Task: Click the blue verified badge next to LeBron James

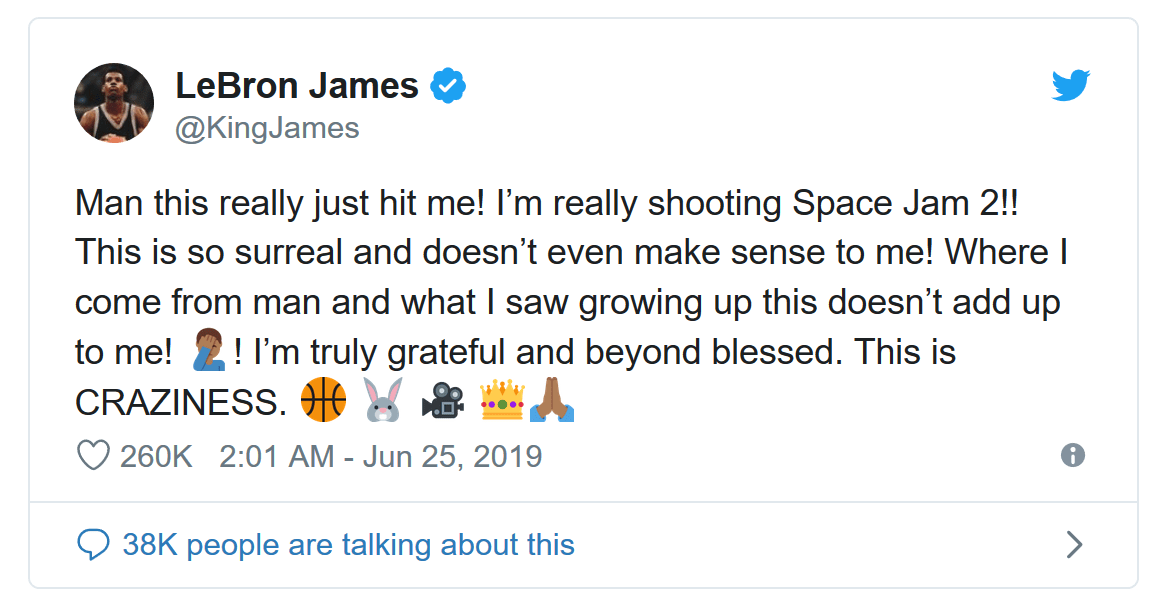Action: [446, 85]
